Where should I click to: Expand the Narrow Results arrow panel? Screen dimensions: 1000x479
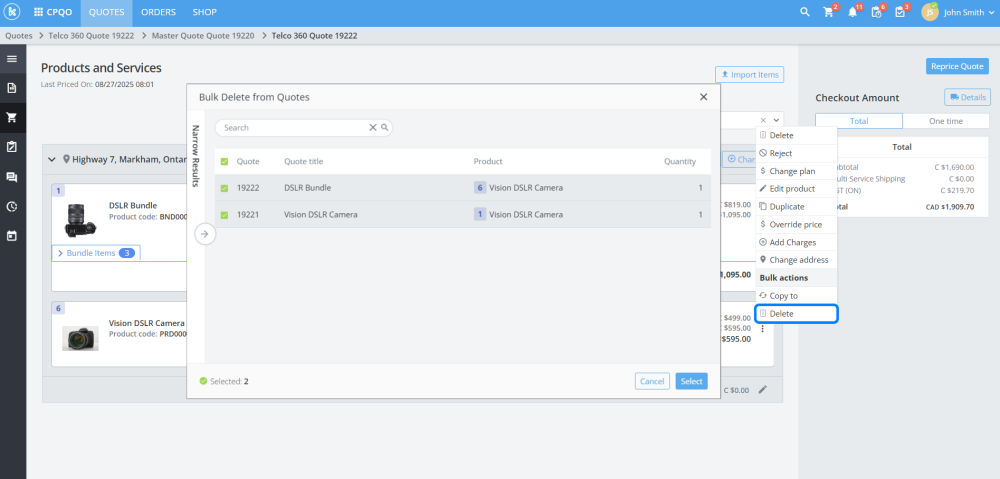[203, 234]
